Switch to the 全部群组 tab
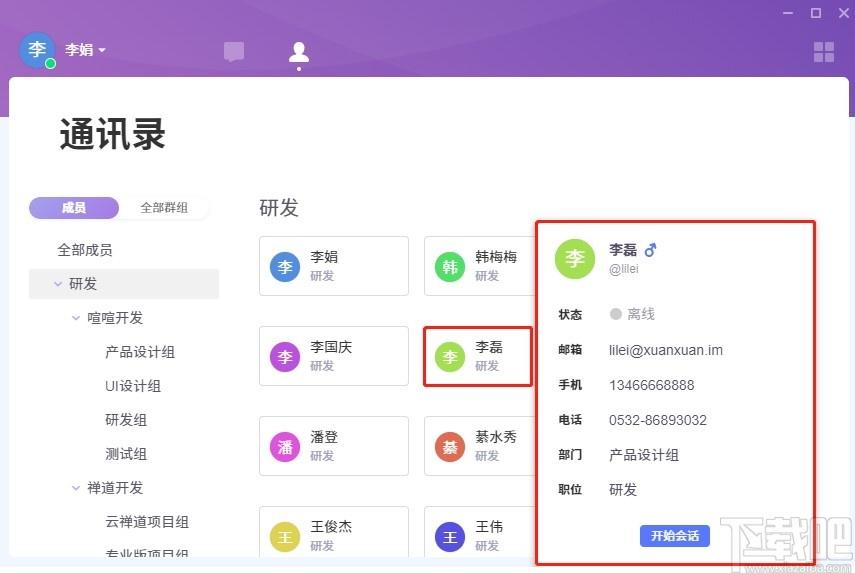 (164, 208)
